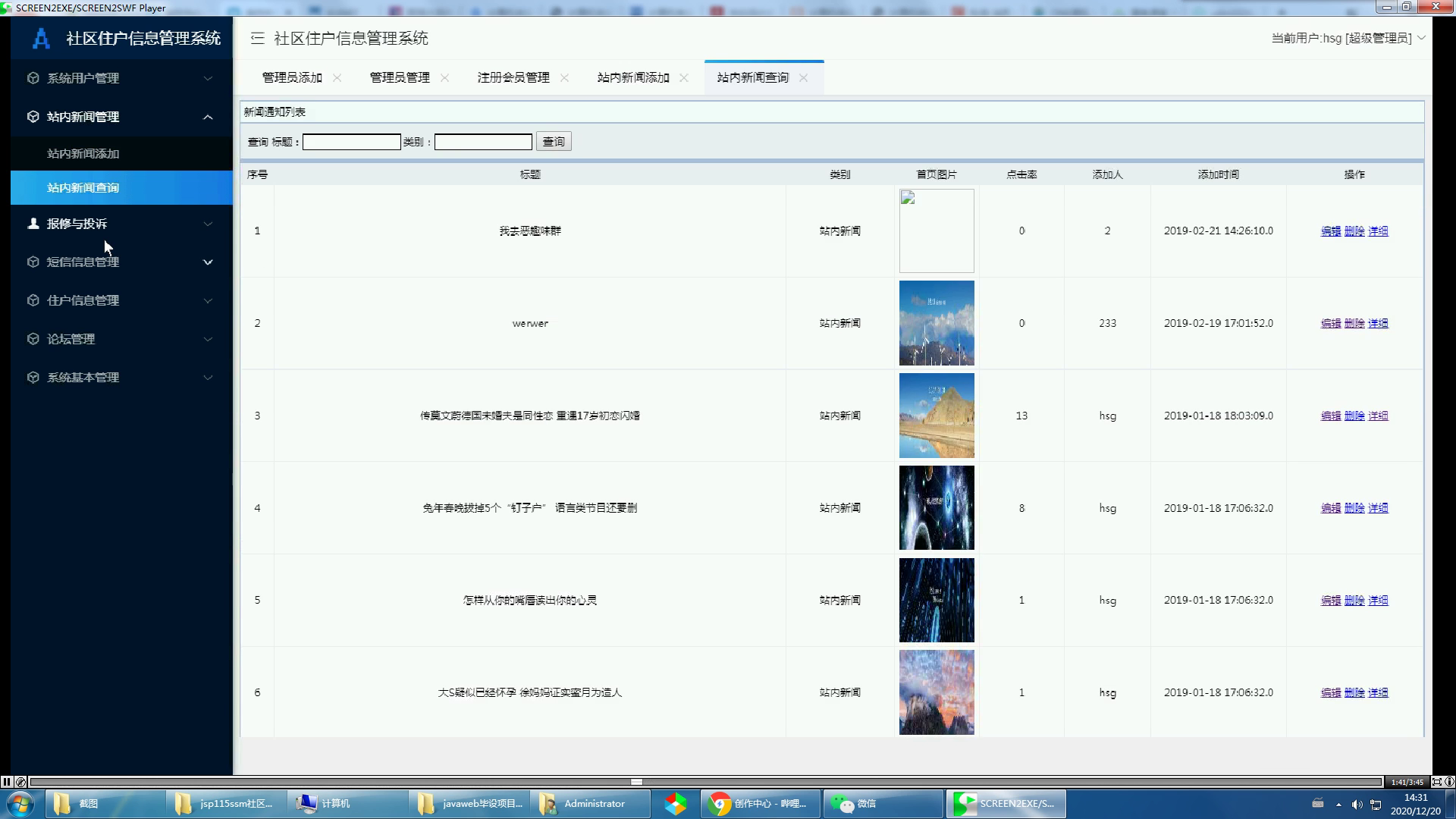Image resolution: width=1456 pixels, height=819 pixels.
Task: Click the player info icon at far right
Action: pyautogui.click(x=1449, y=782)
